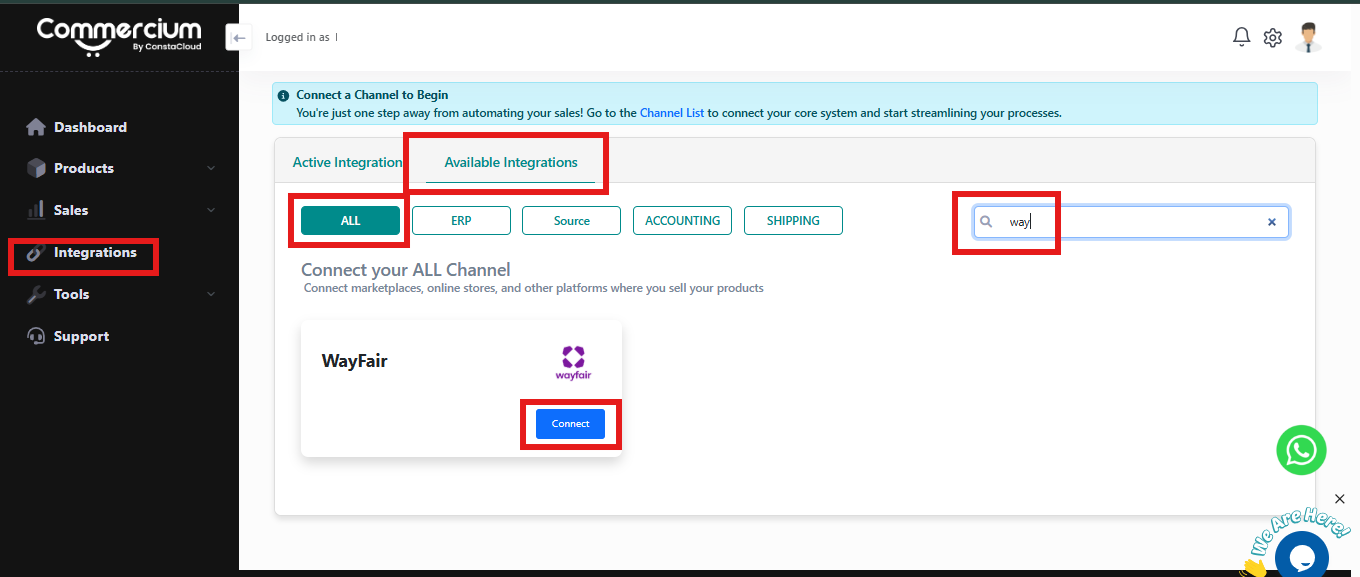
Task: Dismiss the We Are Here chat prompt
Action: (1340, 498)
